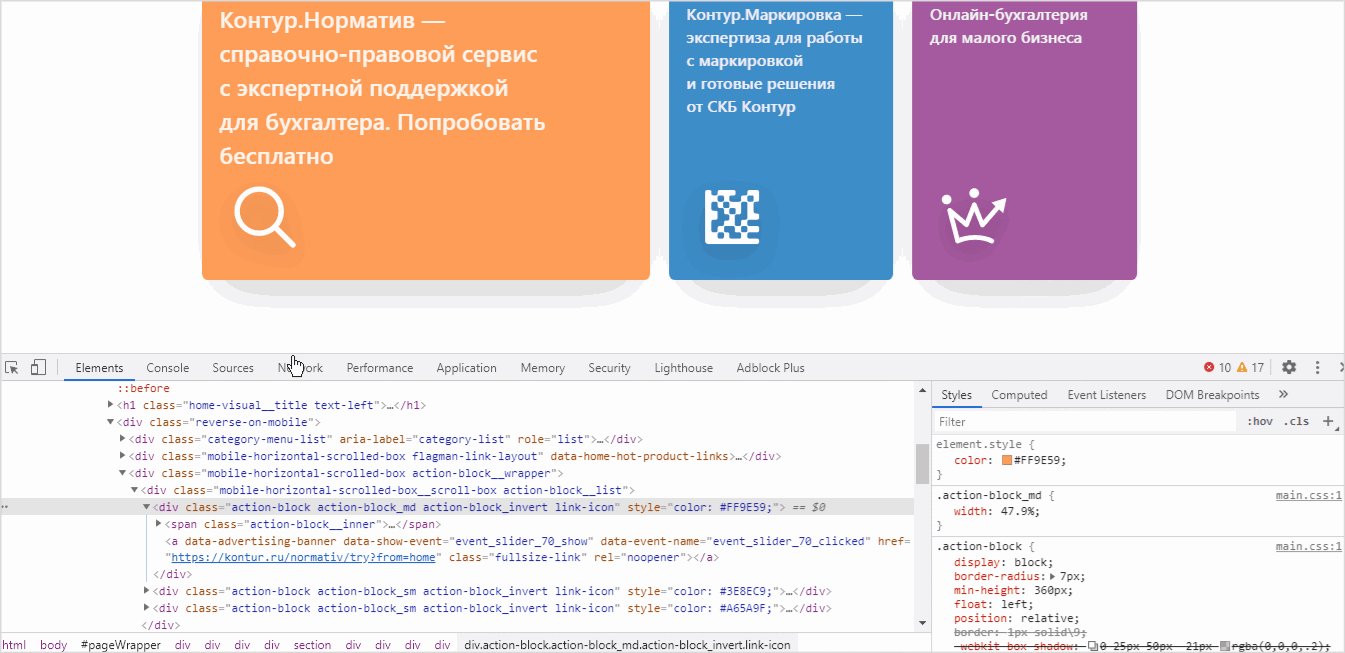Viewport: 1345px width, 653px height.
Task: Collapse the action-block__wrapper div
Action: point(122,473)
